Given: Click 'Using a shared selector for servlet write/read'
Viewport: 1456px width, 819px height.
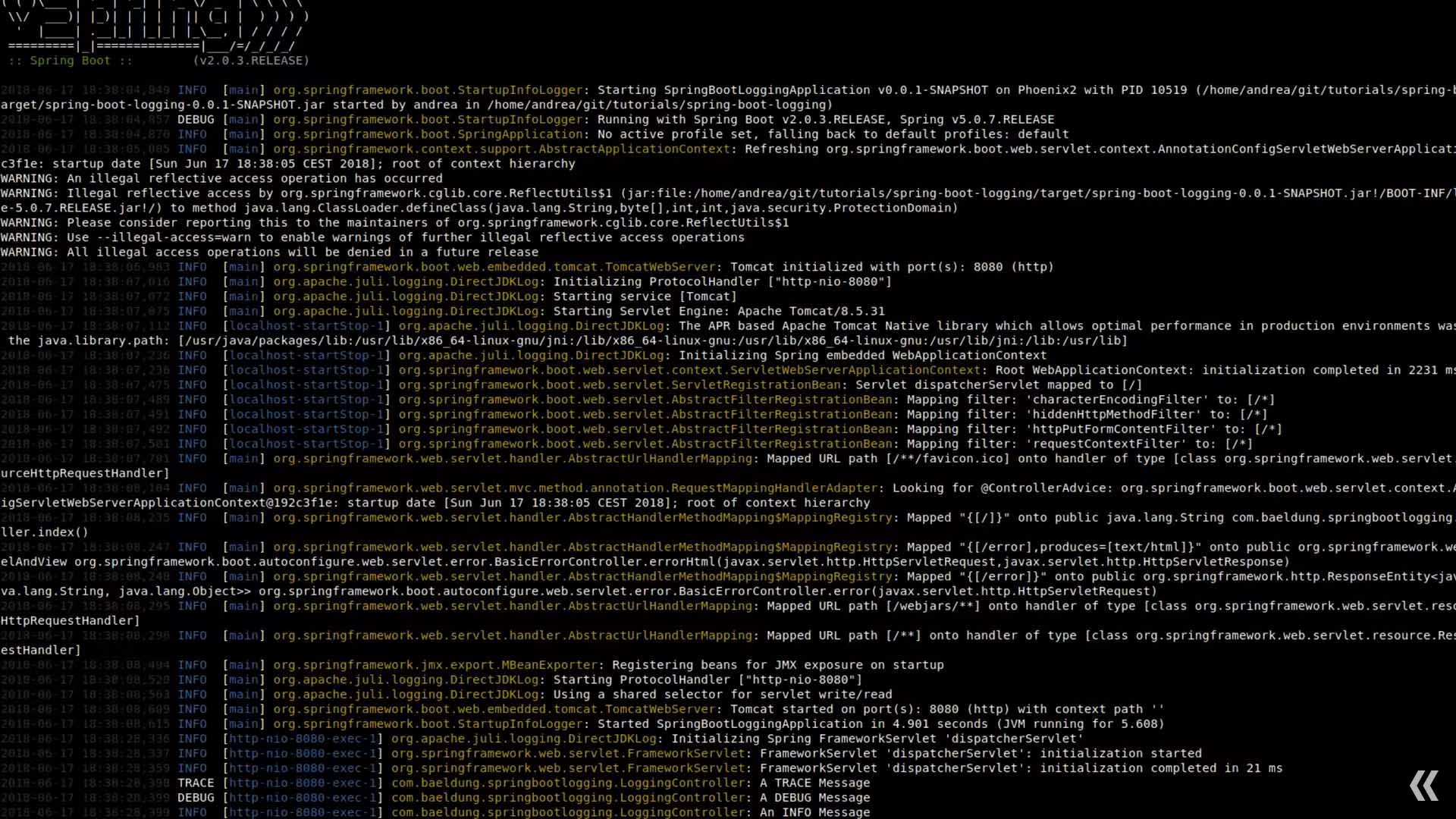Looking at the screenshot, I should [x=723, y=695].
